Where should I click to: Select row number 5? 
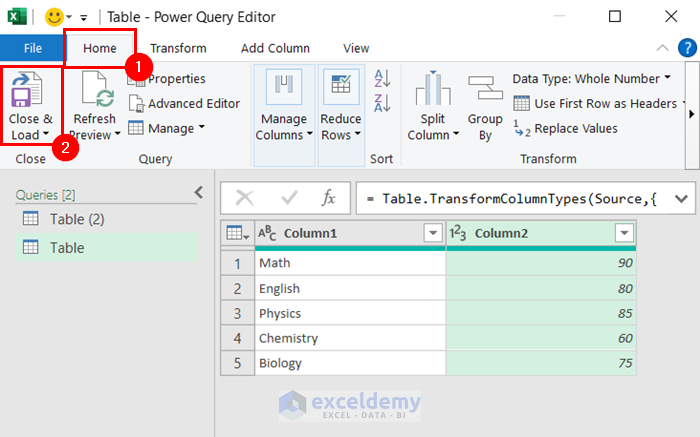pyautogui.click(x=238, y=363)
